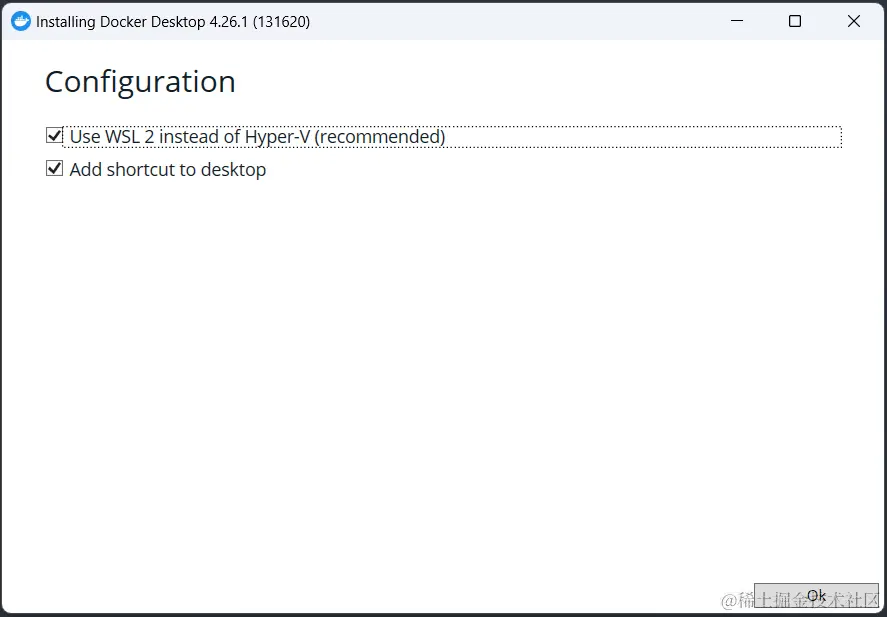Maximize the installer window

tap(795, 20)
